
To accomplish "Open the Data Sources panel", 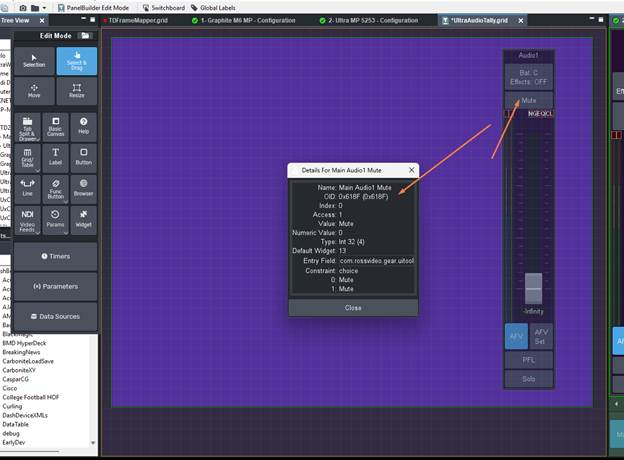I will [56, 316].
